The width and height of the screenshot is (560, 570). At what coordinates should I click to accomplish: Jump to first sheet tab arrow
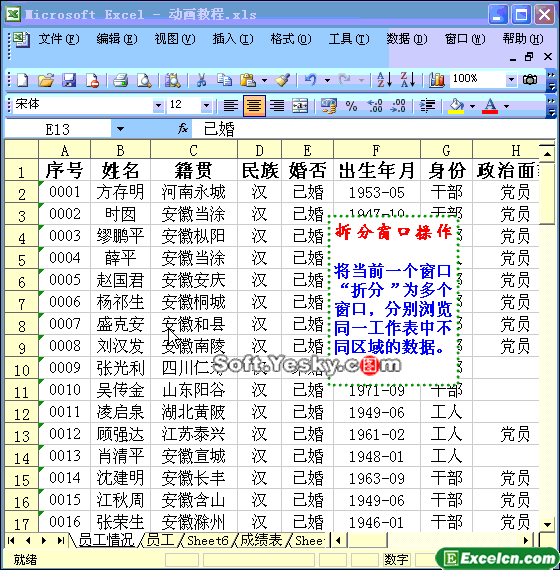tap(12, 540)
